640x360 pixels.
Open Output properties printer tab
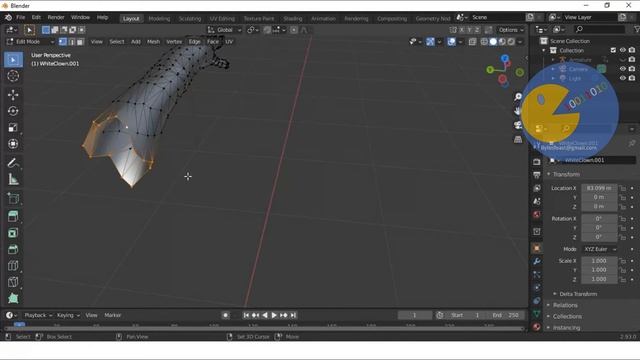click(x=537, y=175)
